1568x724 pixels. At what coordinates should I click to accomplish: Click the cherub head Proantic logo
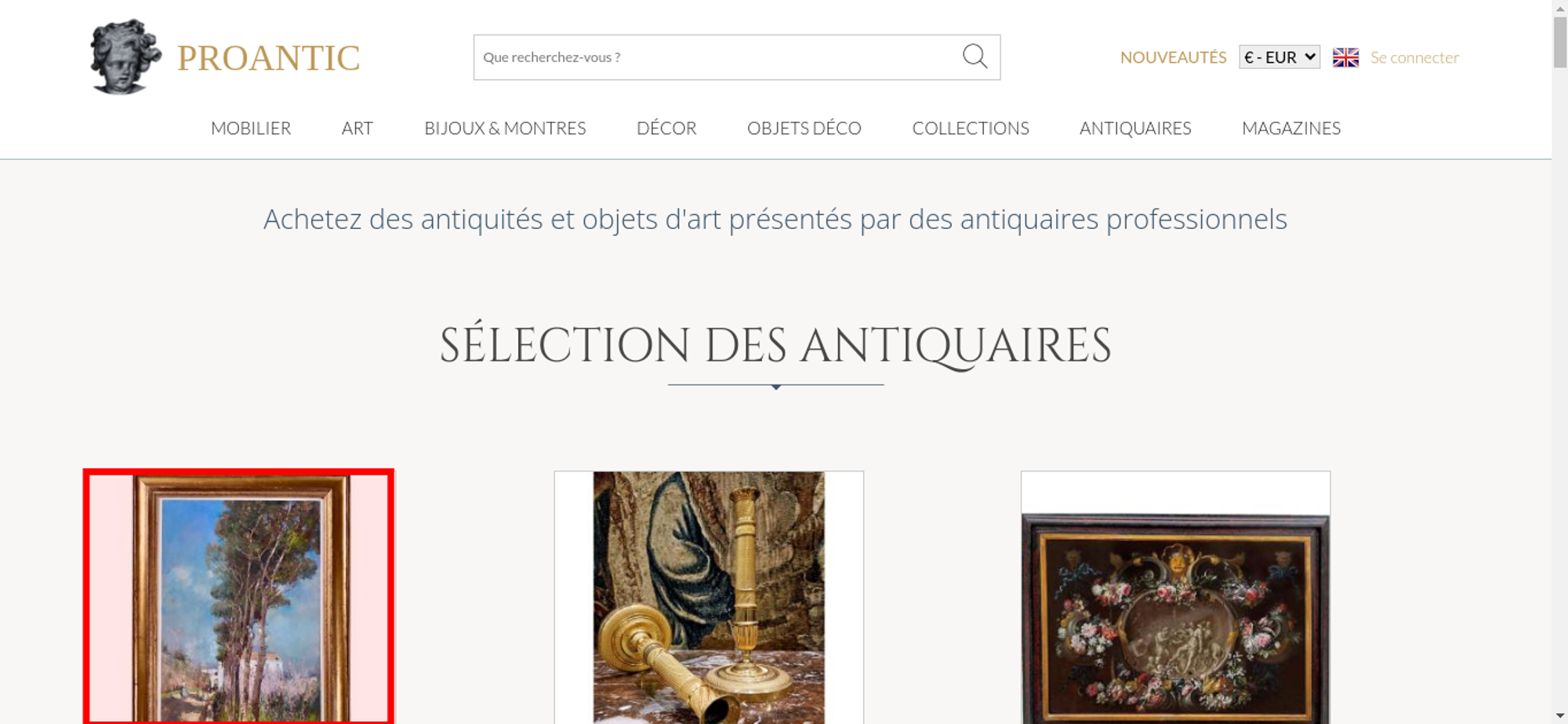pos(125,56)
